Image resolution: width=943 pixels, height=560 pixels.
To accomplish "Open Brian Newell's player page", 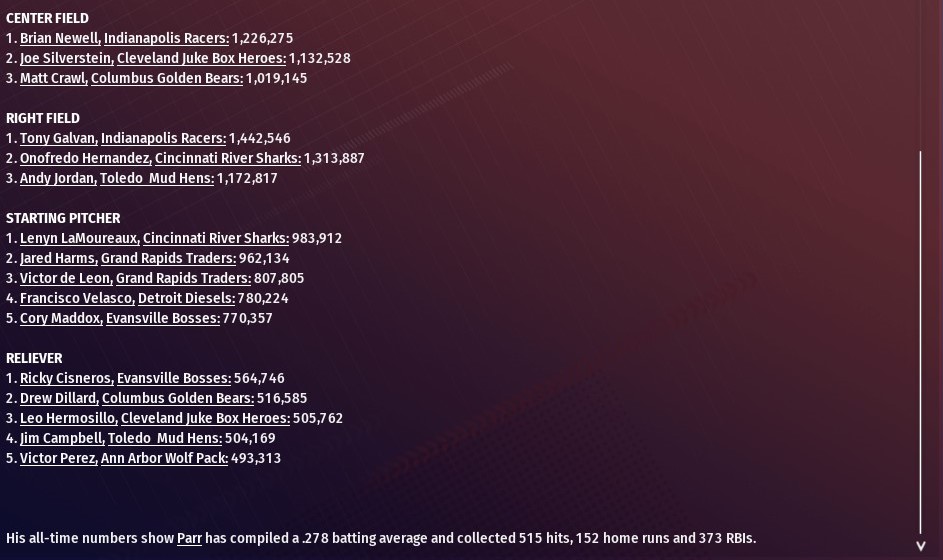I will tap(59, 38).
